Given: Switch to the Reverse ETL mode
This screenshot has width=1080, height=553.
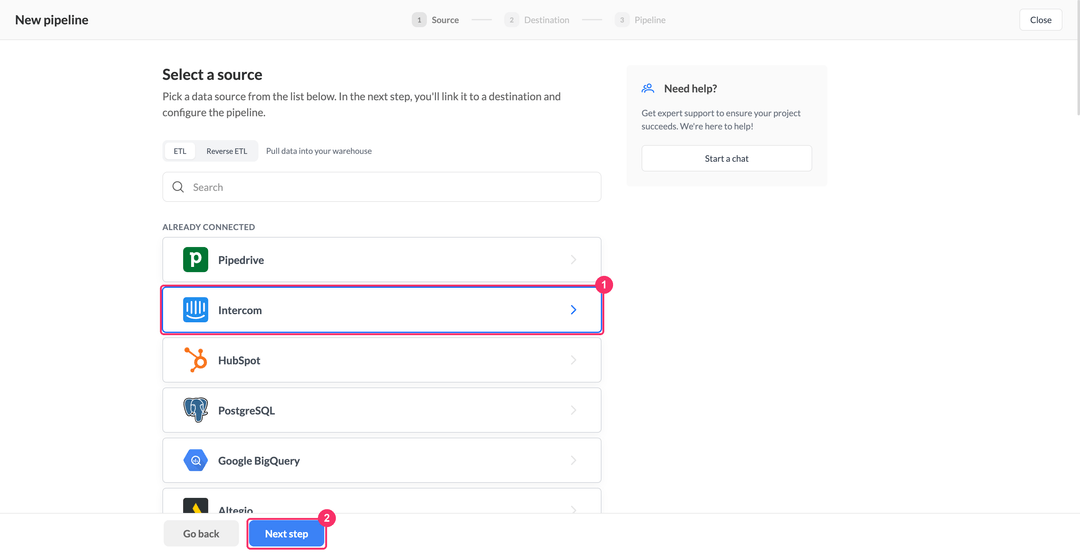Looking at the screenshot, I should pos(227,151).
